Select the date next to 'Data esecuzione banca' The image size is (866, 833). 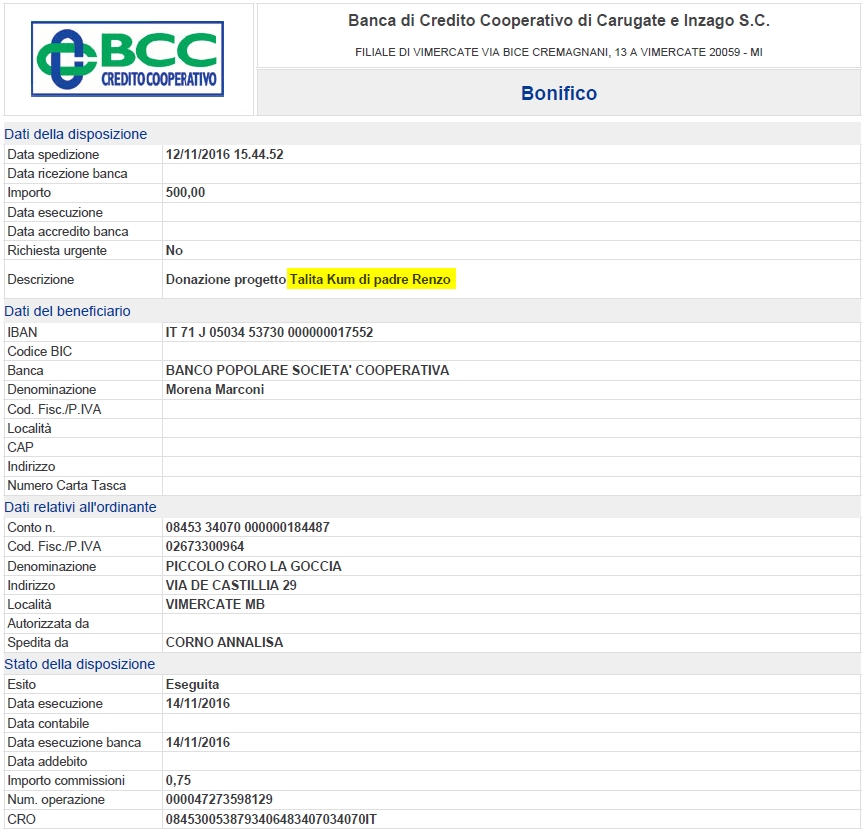point(198,742)
